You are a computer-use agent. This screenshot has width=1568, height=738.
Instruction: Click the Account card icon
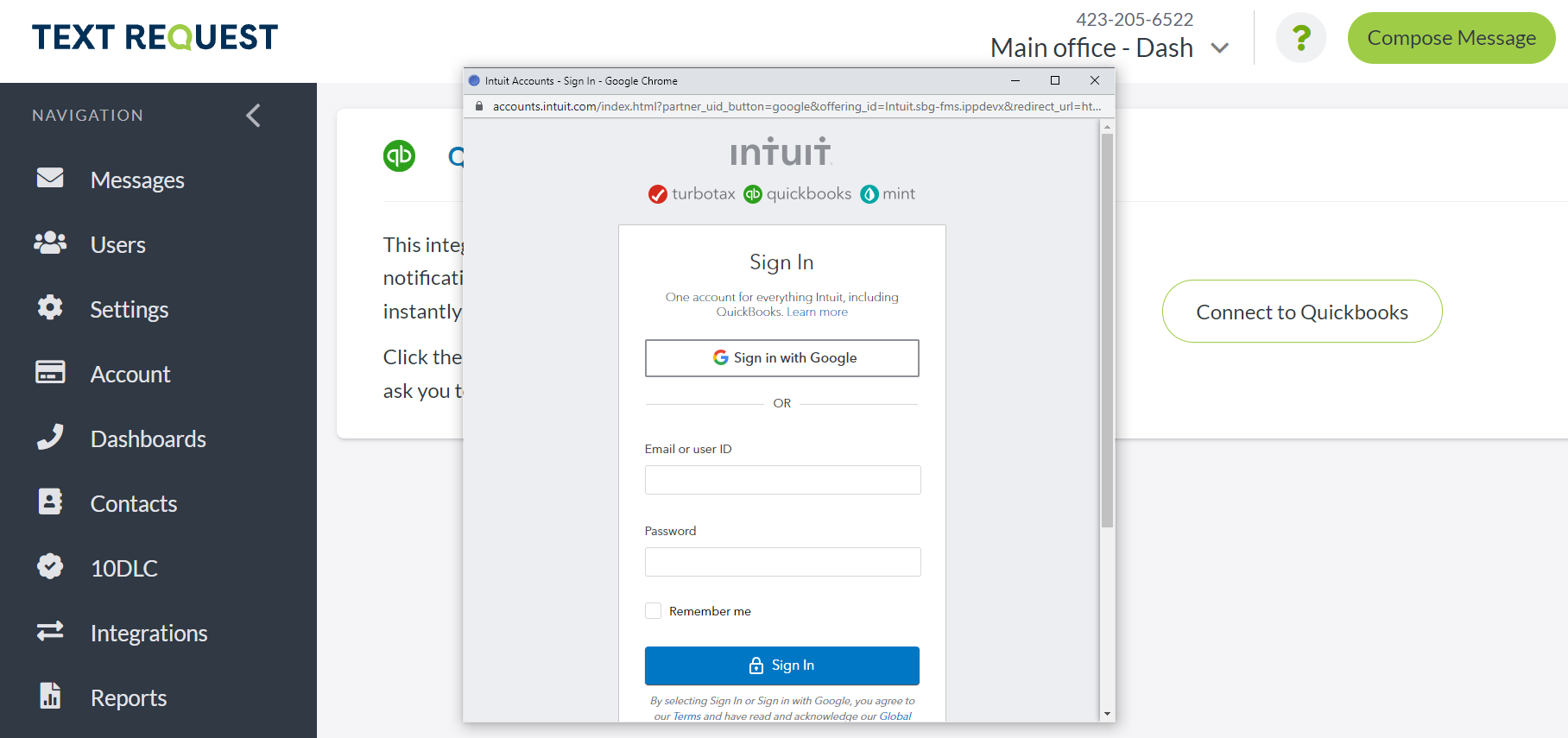[x=50, y=372]
